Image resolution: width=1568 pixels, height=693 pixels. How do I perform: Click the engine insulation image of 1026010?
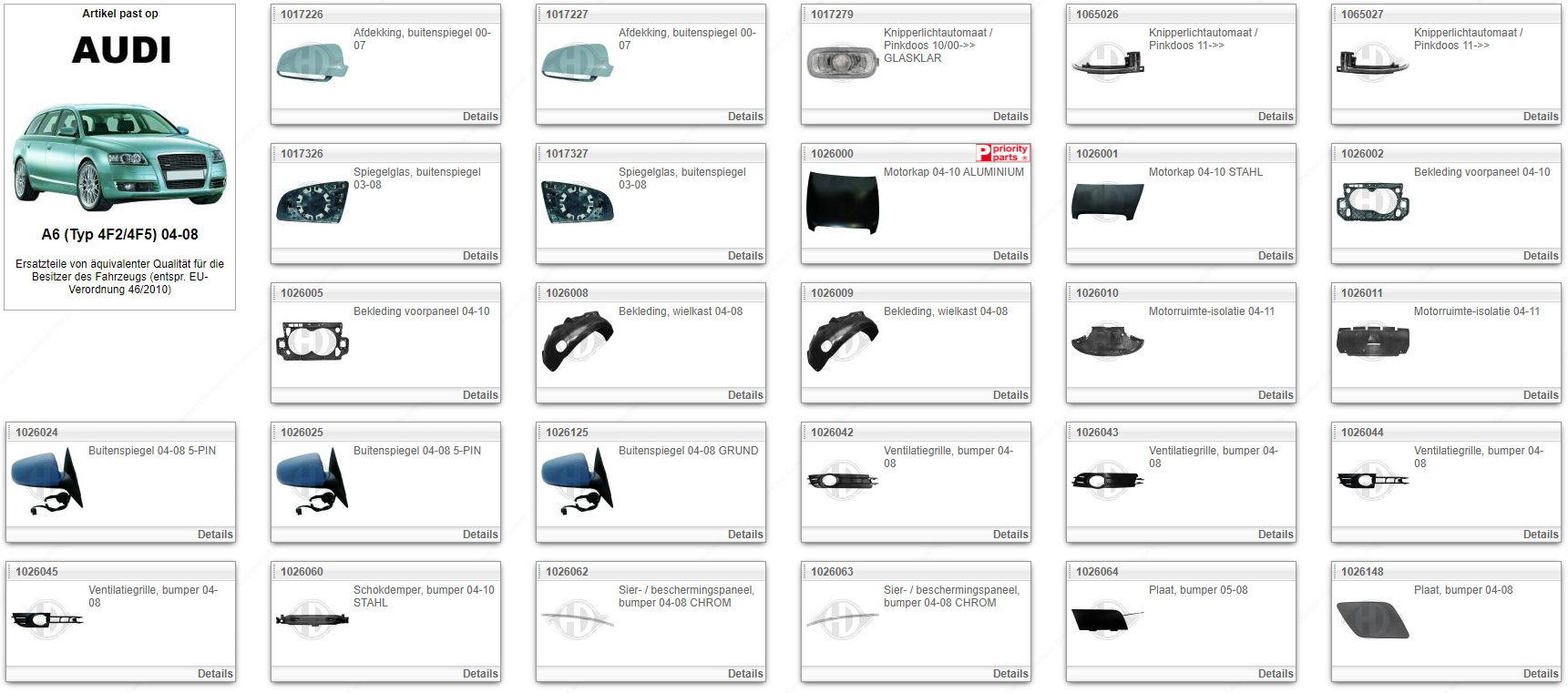point(1108,341)
